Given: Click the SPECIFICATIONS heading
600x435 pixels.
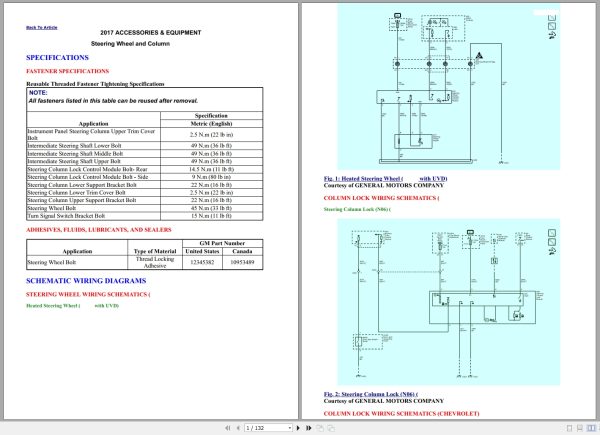Looking at the screenshot, I should pyautogui.click(x=57, y=58).
